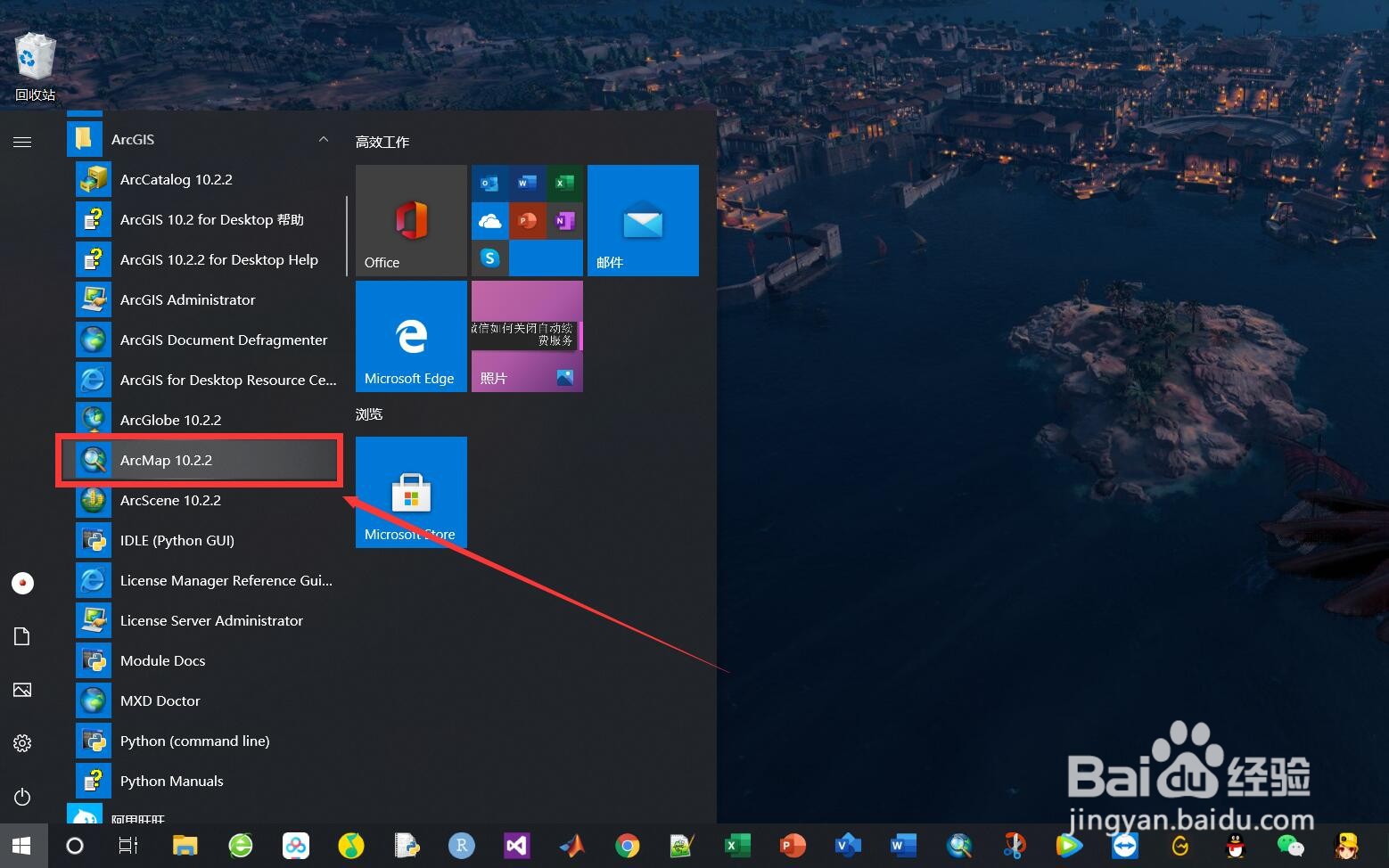Open File Explorer from taskbar
Screen dimensions: 1389x868
click(185, 846)
